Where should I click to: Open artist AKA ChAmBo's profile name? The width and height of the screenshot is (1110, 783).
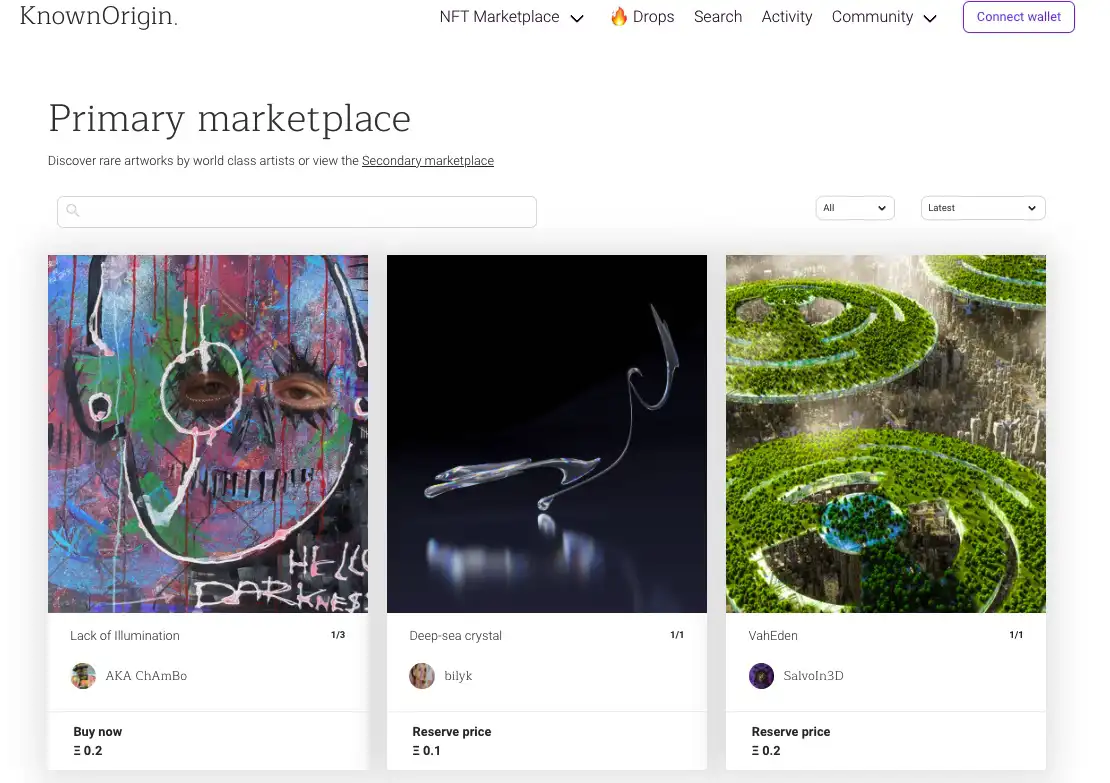pyautogui.click(x=147, y=676)
